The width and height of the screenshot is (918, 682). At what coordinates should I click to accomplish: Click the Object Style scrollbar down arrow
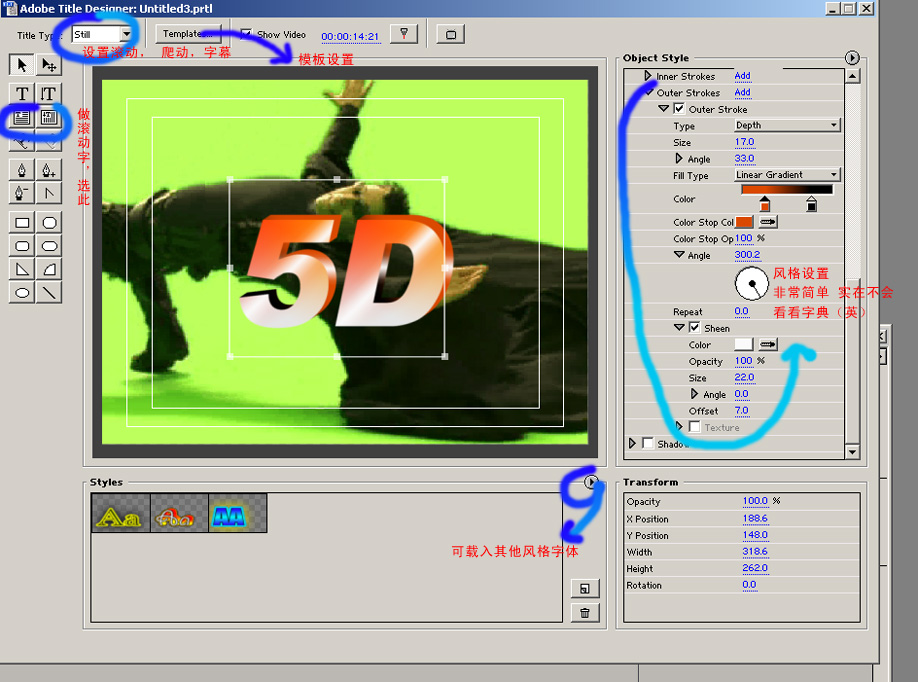point(852,451)
